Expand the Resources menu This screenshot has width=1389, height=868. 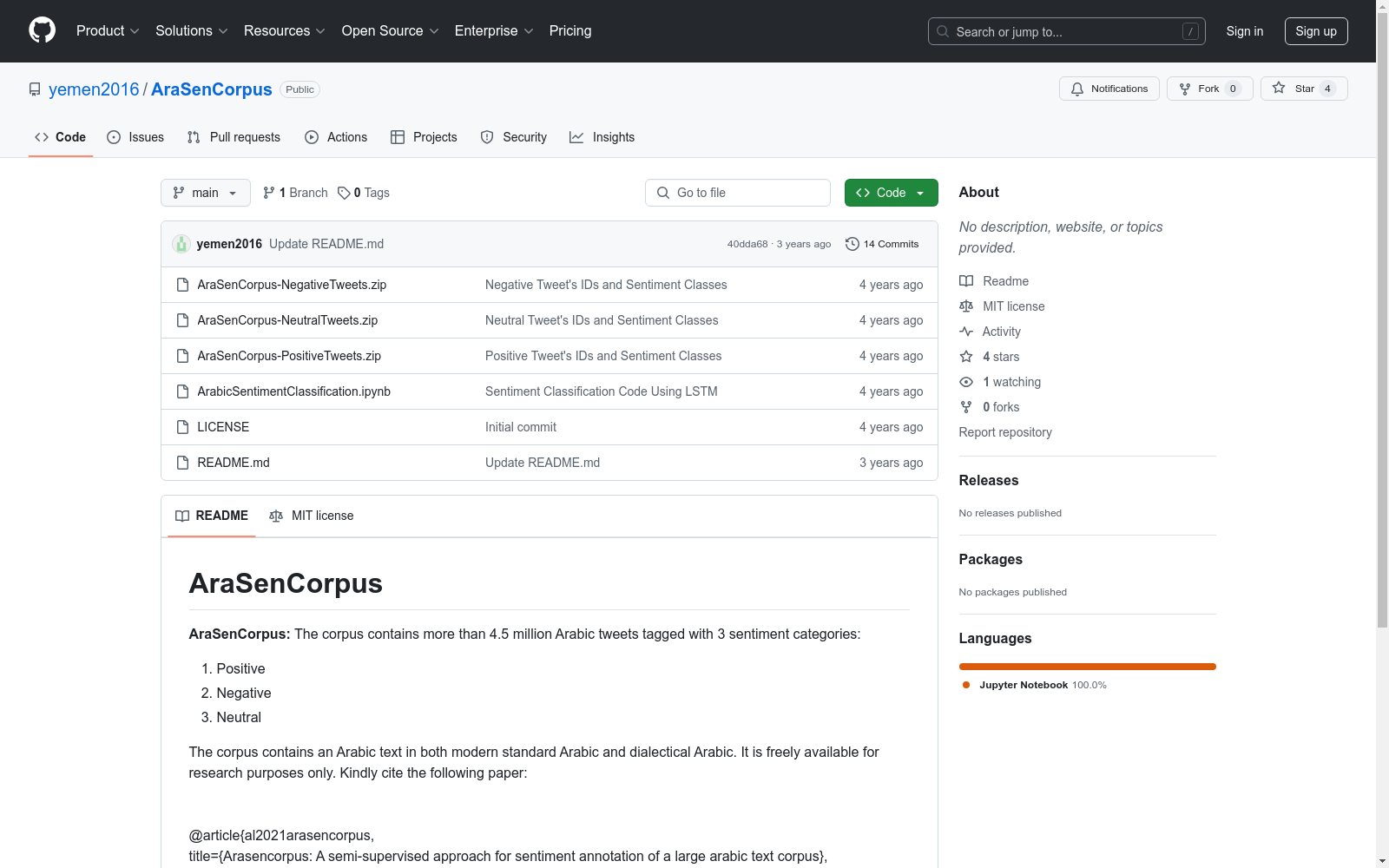pos(285,31)
